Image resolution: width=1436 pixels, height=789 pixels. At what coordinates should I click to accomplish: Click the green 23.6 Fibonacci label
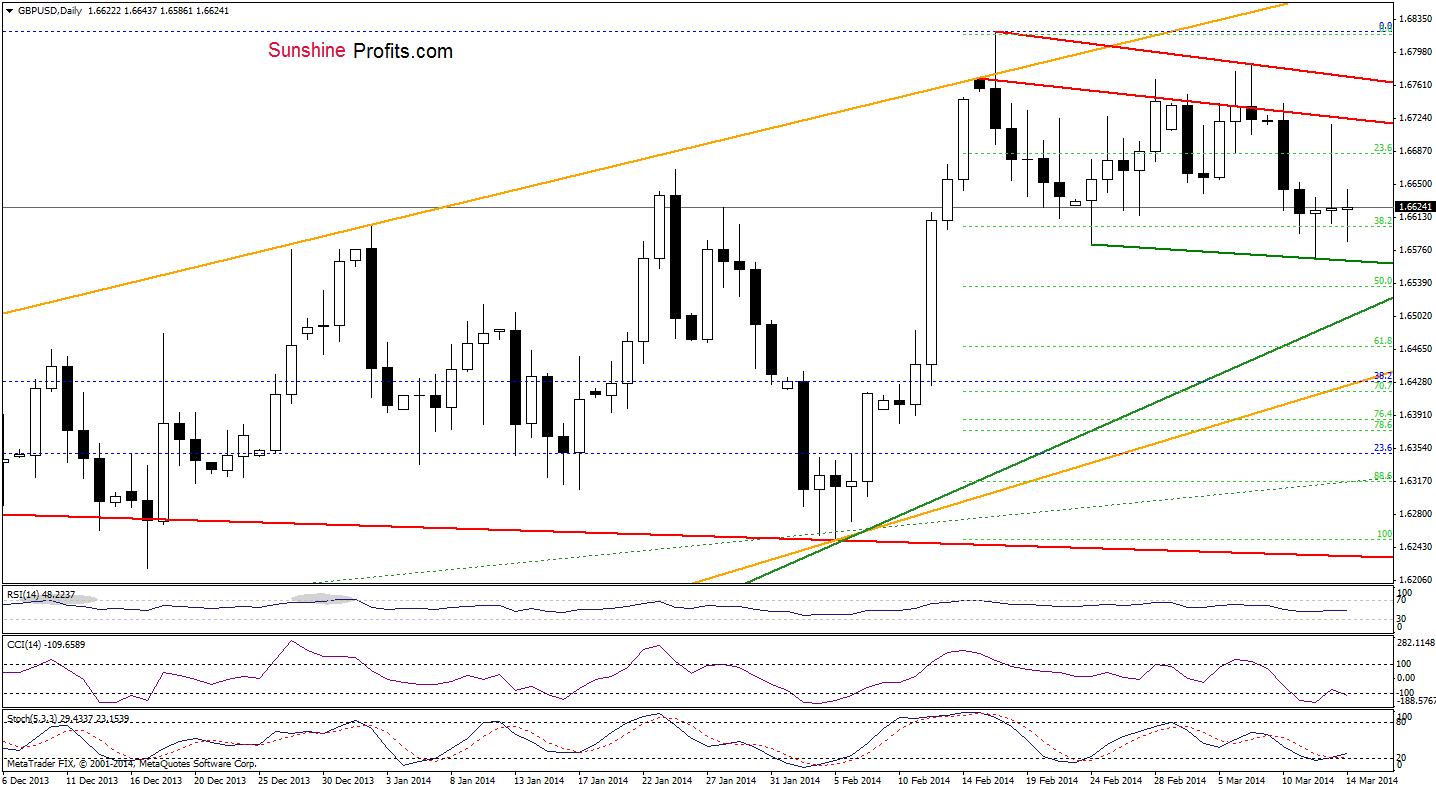point(1384,148)
